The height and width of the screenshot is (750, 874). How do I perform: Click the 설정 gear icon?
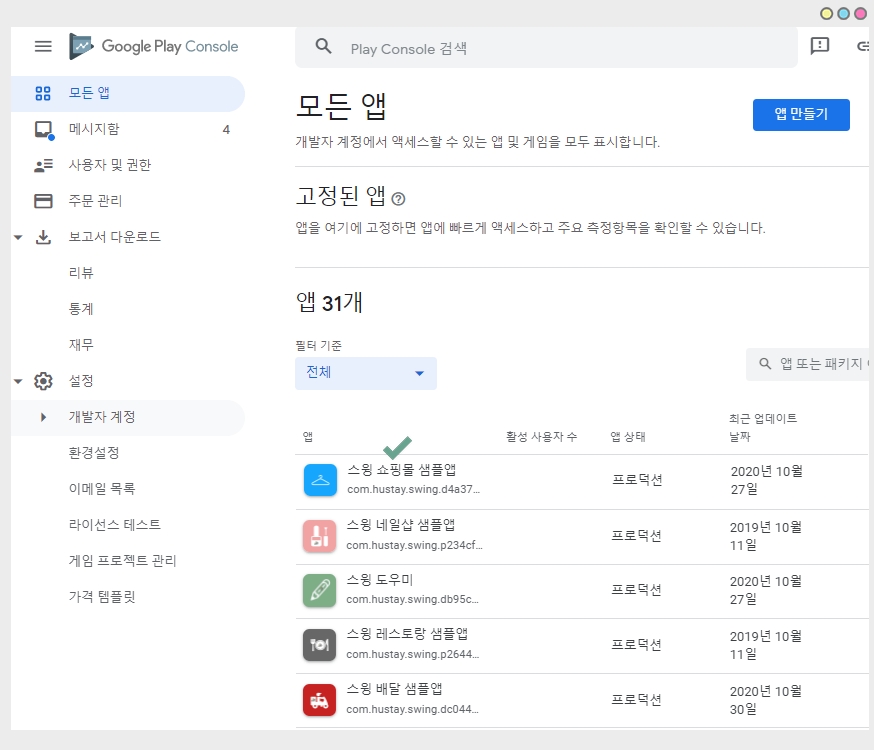coord(43,381)
